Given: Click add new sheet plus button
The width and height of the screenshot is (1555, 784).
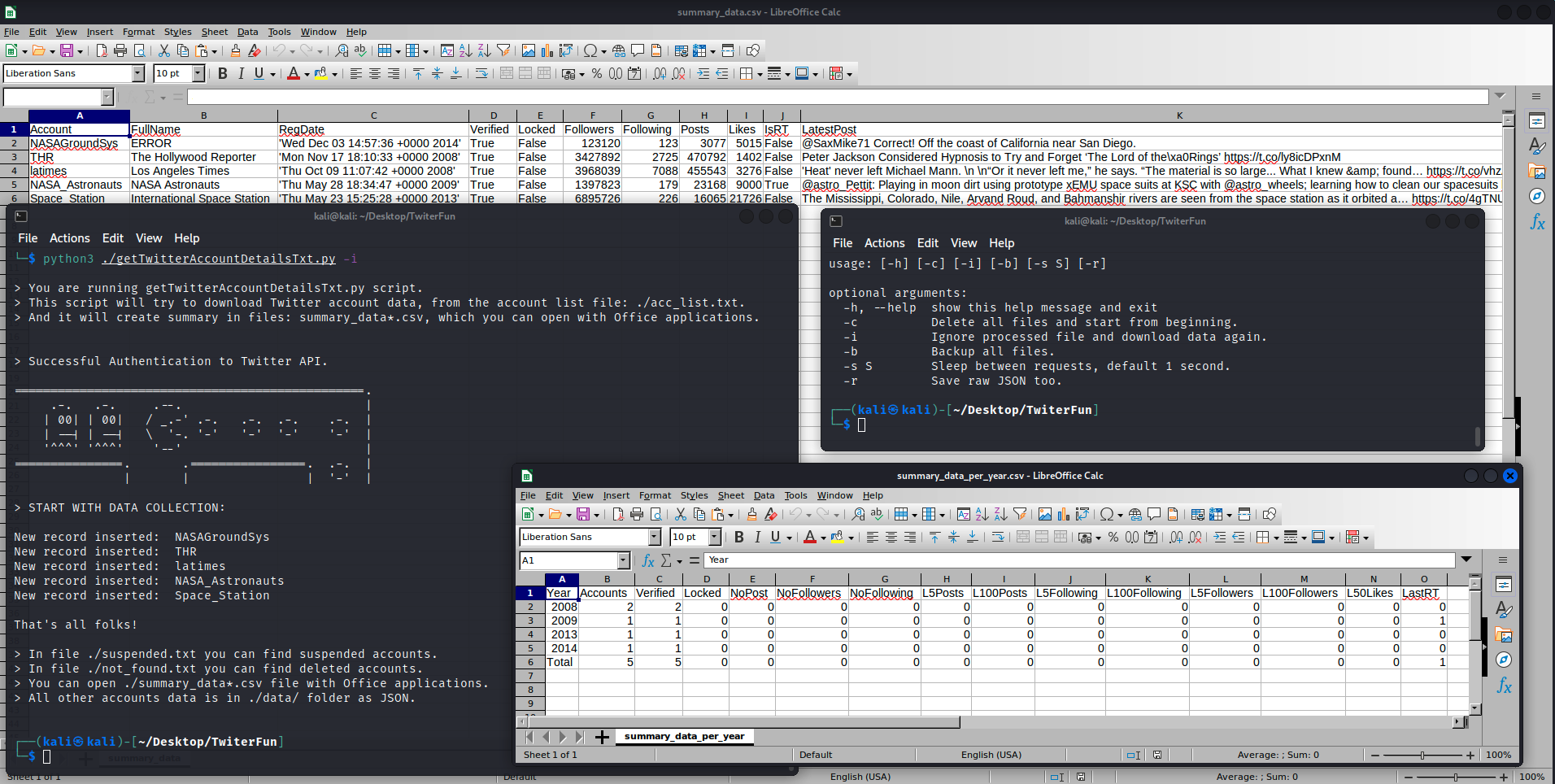Looking at the screenshot, I should [x=602, y=737].
